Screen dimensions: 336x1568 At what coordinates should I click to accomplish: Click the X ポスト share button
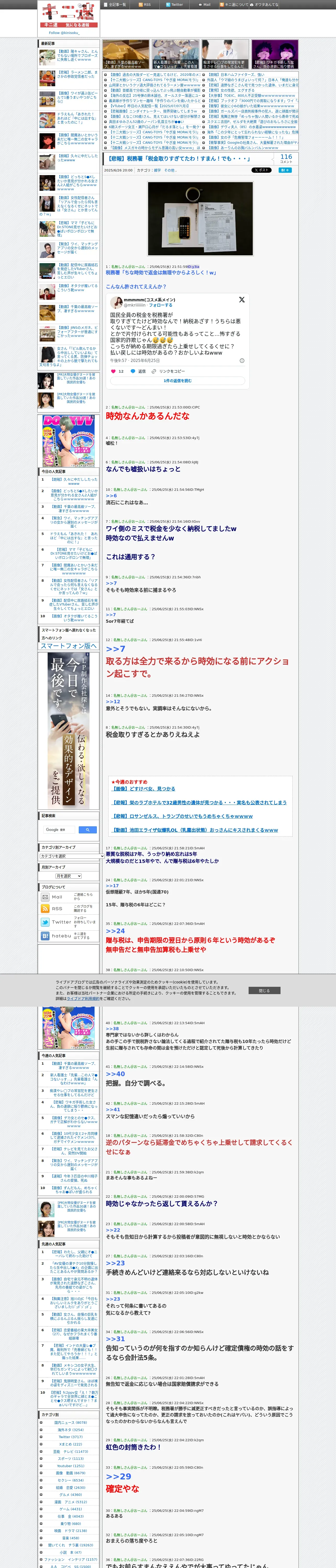click(x=262, y=170)
